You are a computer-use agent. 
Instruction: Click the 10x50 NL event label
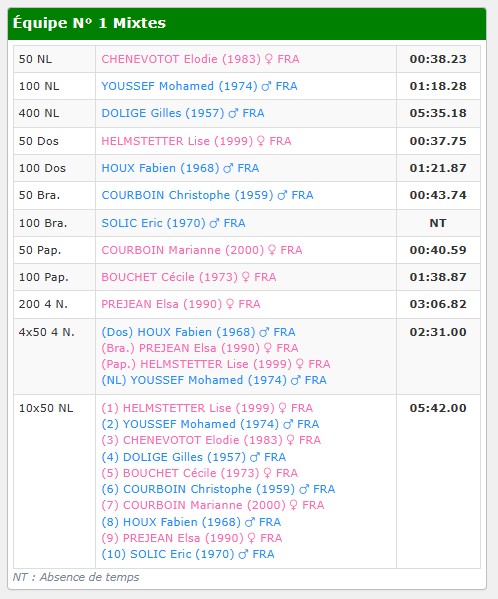tap(46, 408)
